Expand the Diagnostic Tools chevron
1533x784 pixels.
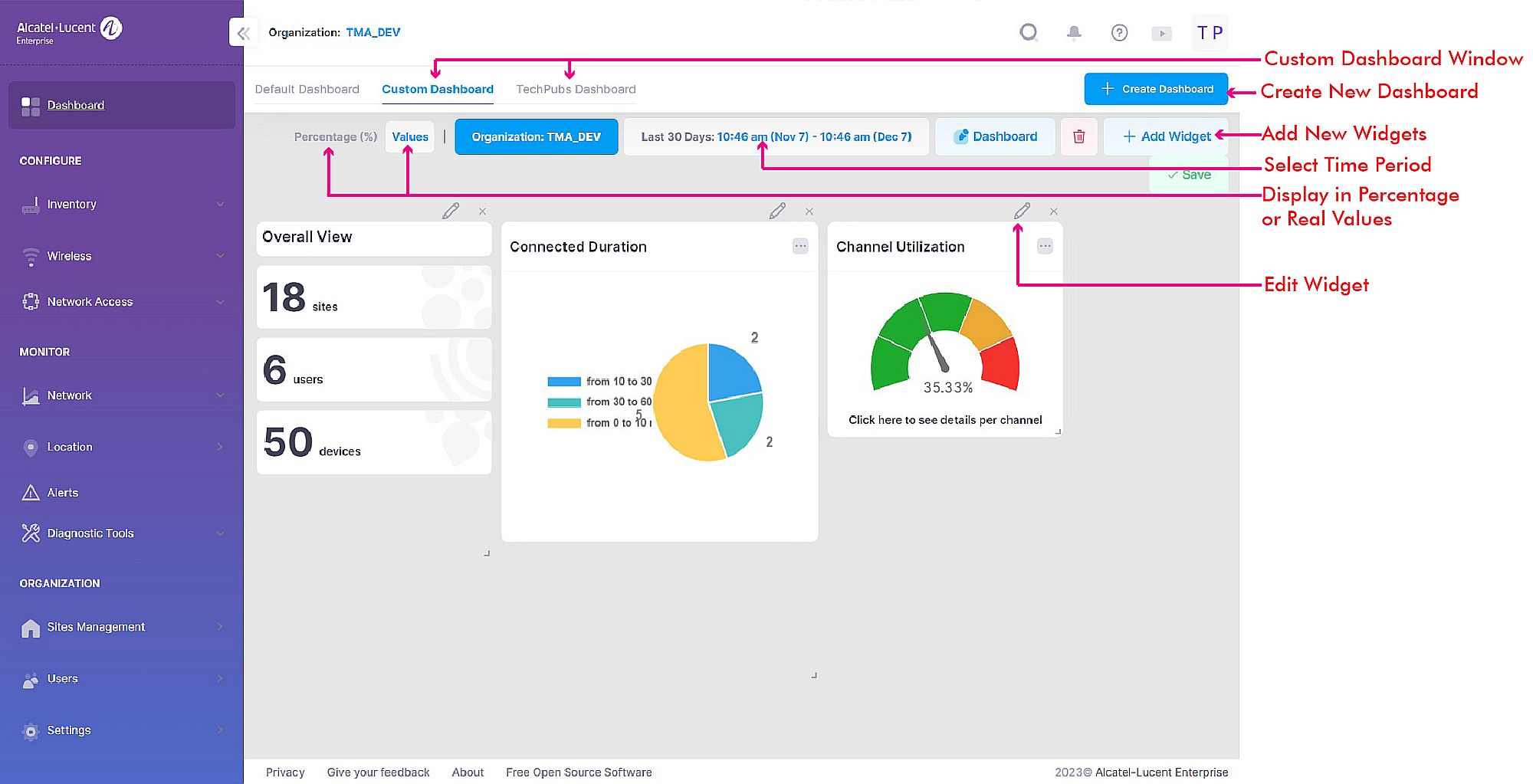(221, 533)
